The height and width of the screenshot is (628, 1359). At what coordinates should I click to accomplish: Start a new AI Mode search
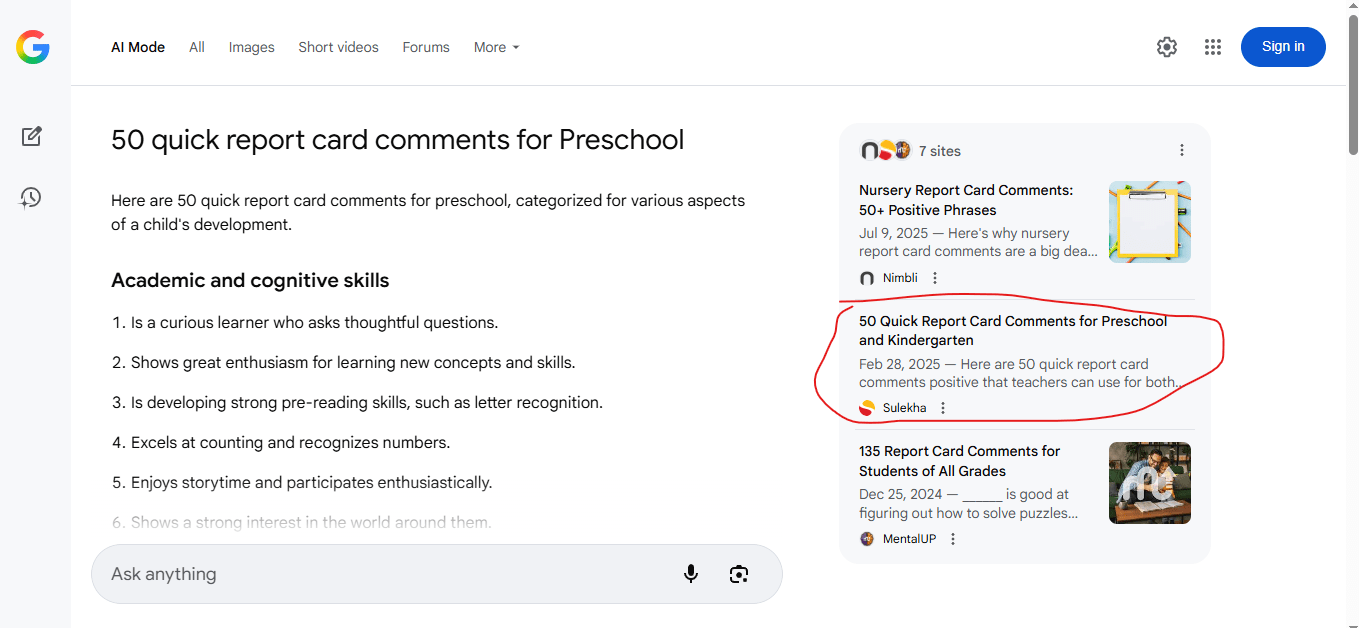tap(32, 137)
